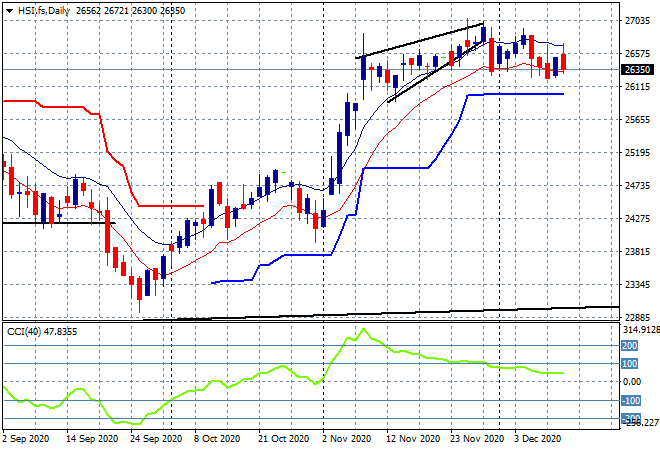Click the 21 Oct 2020 date label

click(283, 439)
